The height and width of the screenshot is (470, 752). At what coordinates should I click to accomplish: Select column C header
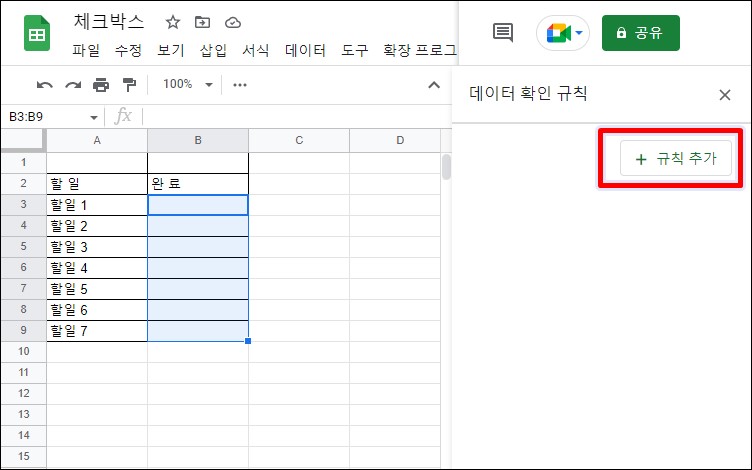pyautogui.click(x=299, y=140)
